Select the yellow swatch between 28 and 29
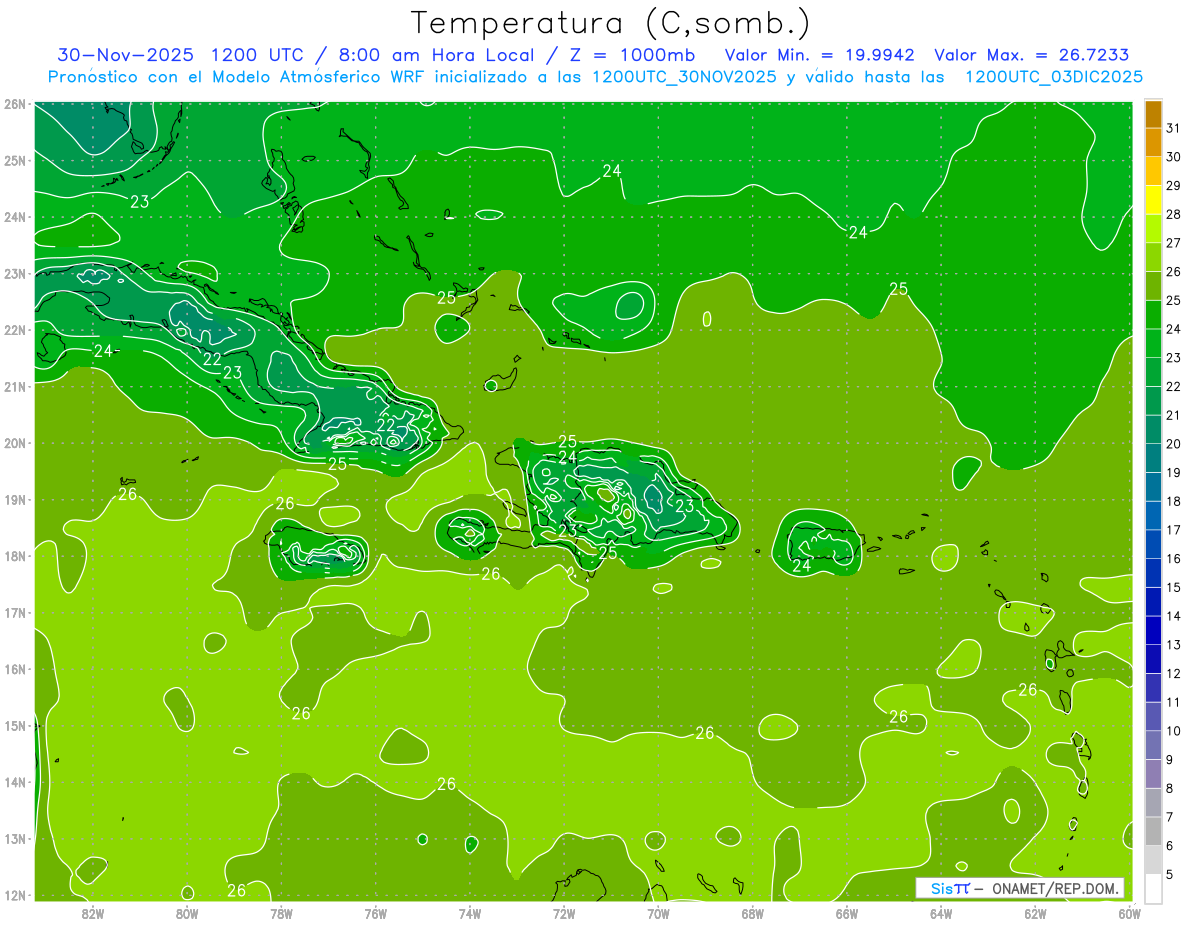 pos(1153,200)
